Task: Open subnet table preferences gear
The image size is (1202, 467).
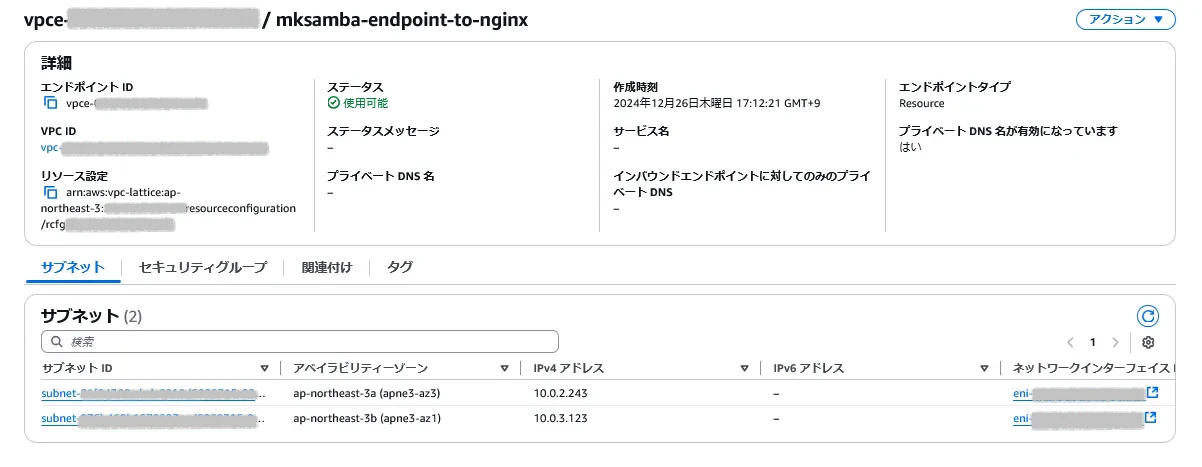Action: pos(1148,342)
